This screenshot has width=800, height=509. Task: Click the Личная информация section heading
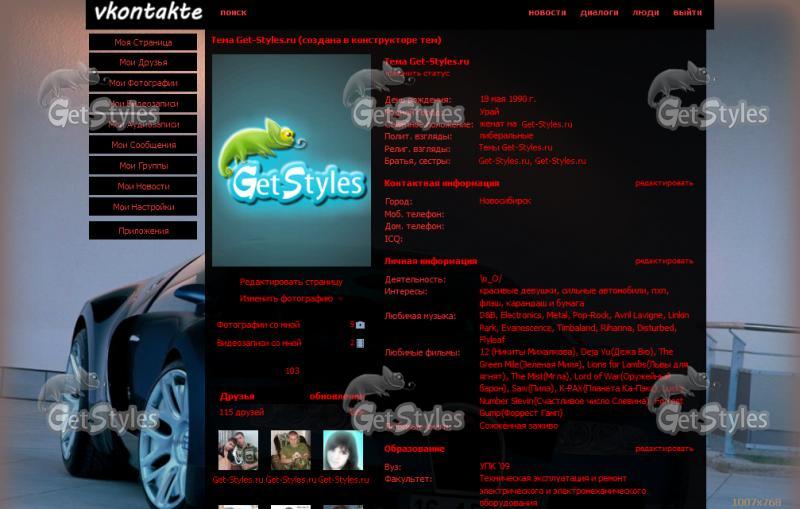point(431,261)
